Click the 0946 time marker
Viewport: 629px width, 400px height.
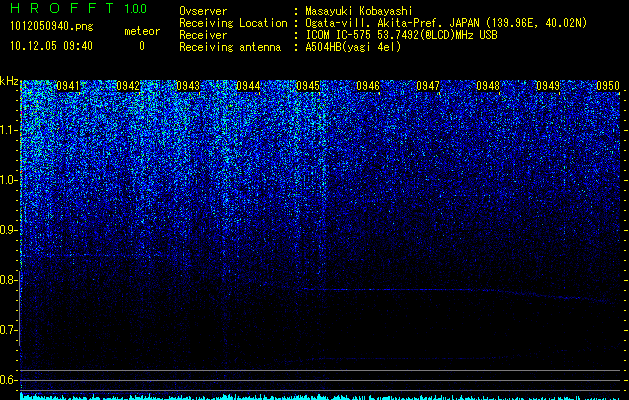coord(368,86)
